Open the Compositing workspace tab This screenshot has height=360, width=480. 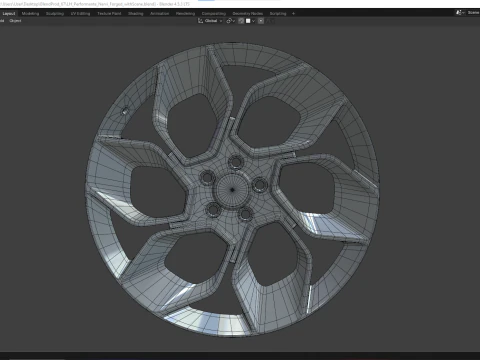[x=214, y=14]
